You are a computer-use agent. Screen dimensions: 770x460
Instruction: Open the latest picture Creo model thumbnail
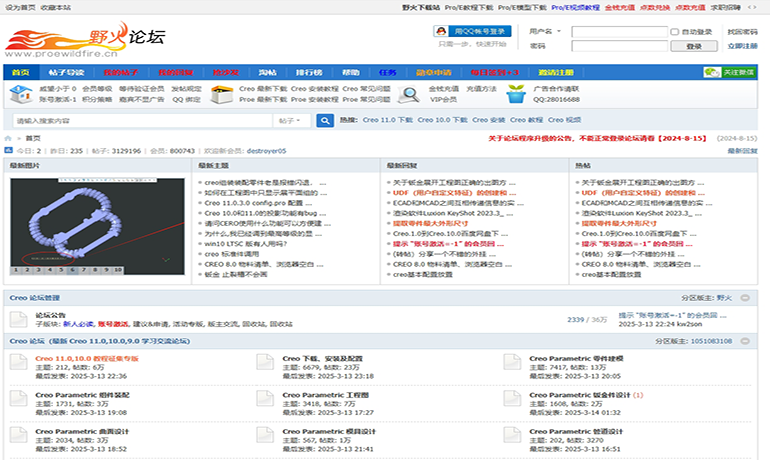pos(97,220)
